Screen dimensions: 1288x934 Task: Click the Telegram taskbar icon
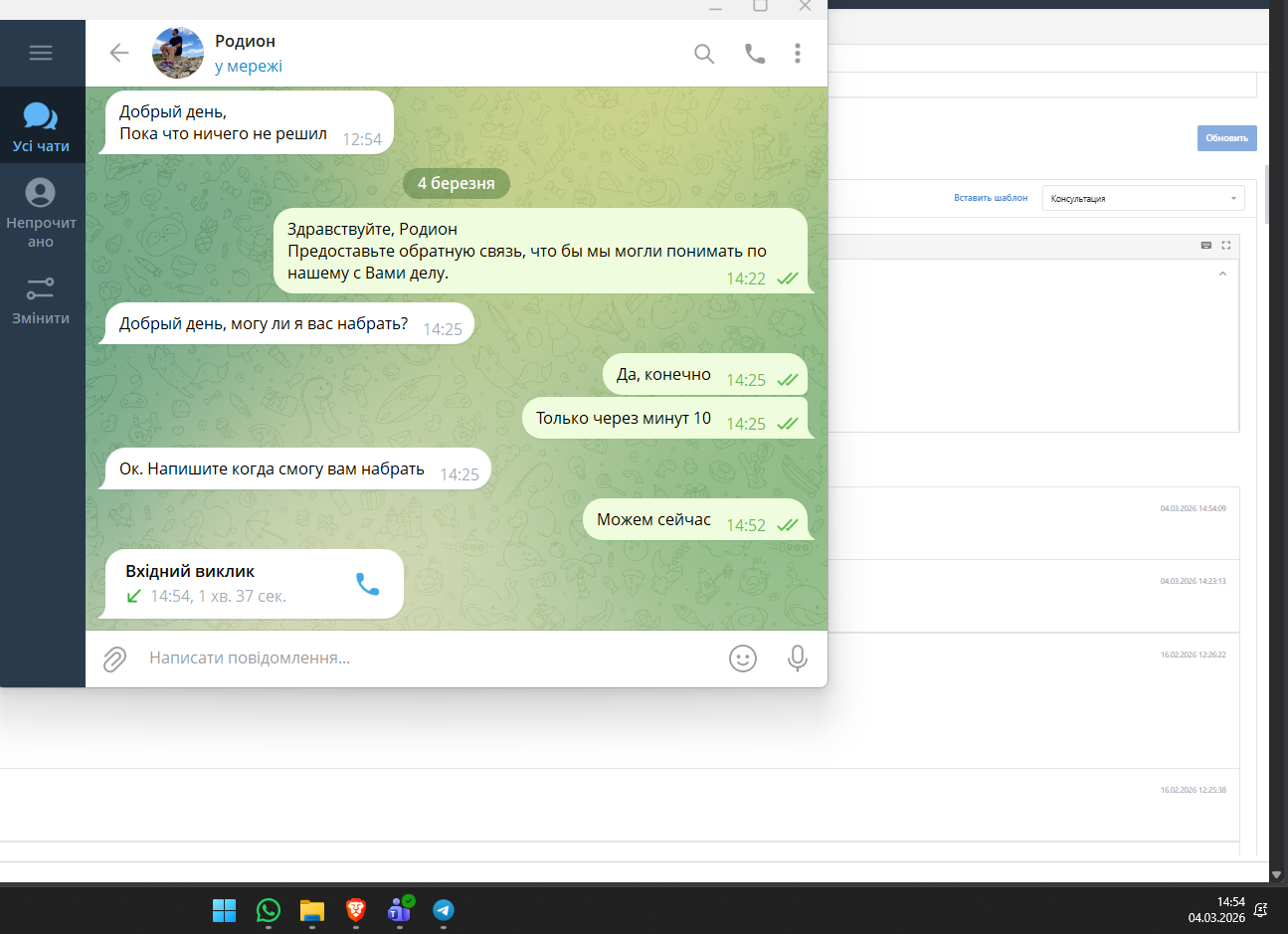point(444,910)
